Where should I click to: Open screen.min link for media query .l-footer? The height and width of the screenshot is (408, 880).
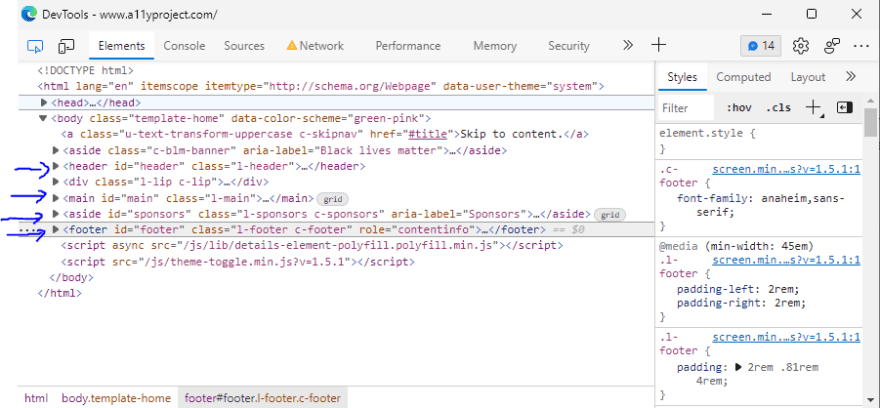[786, 260]
